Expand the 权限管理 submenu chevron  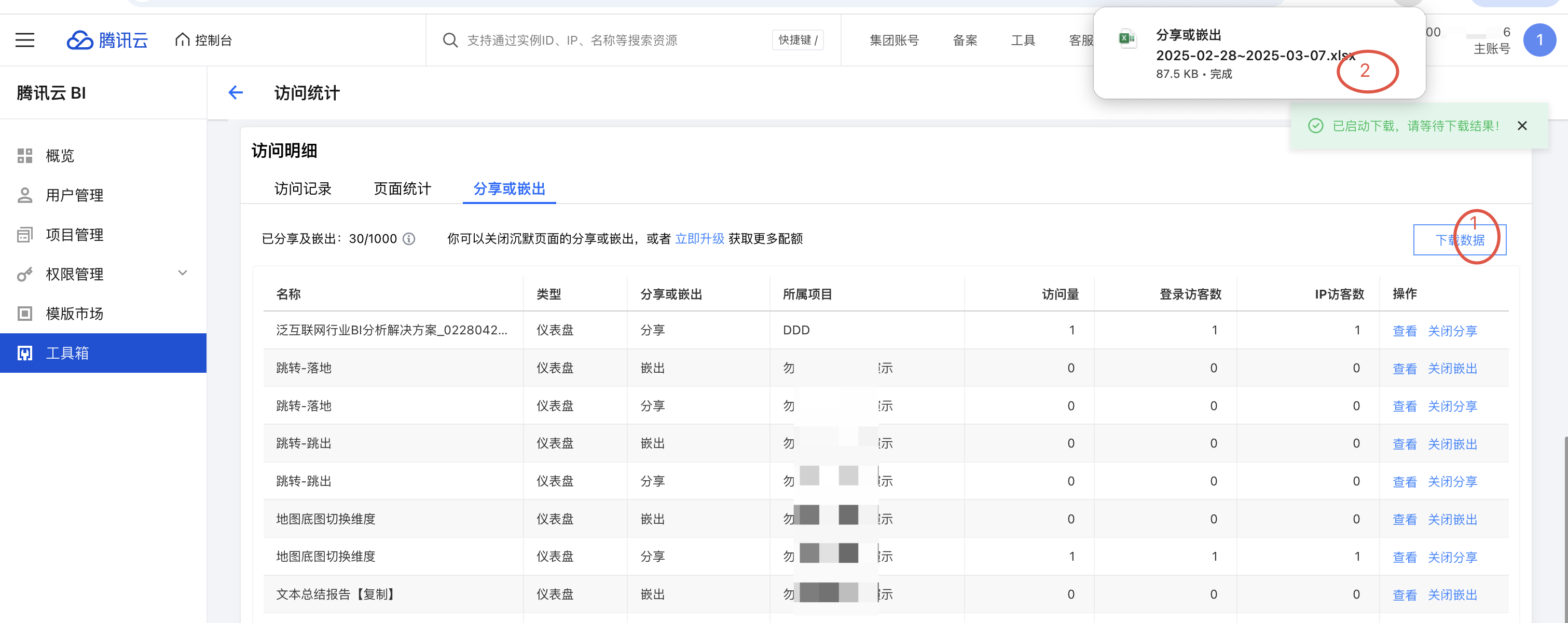tap(183, 274)
